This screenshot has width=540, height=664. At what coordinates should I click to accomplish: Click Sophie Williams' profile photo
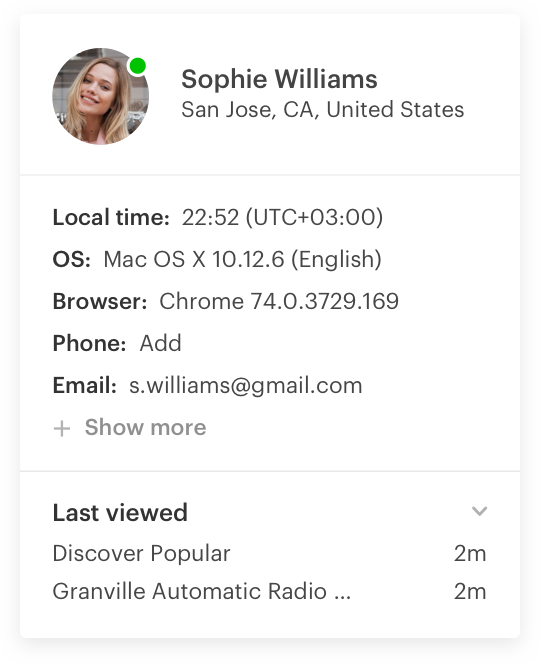pos(100,96)
